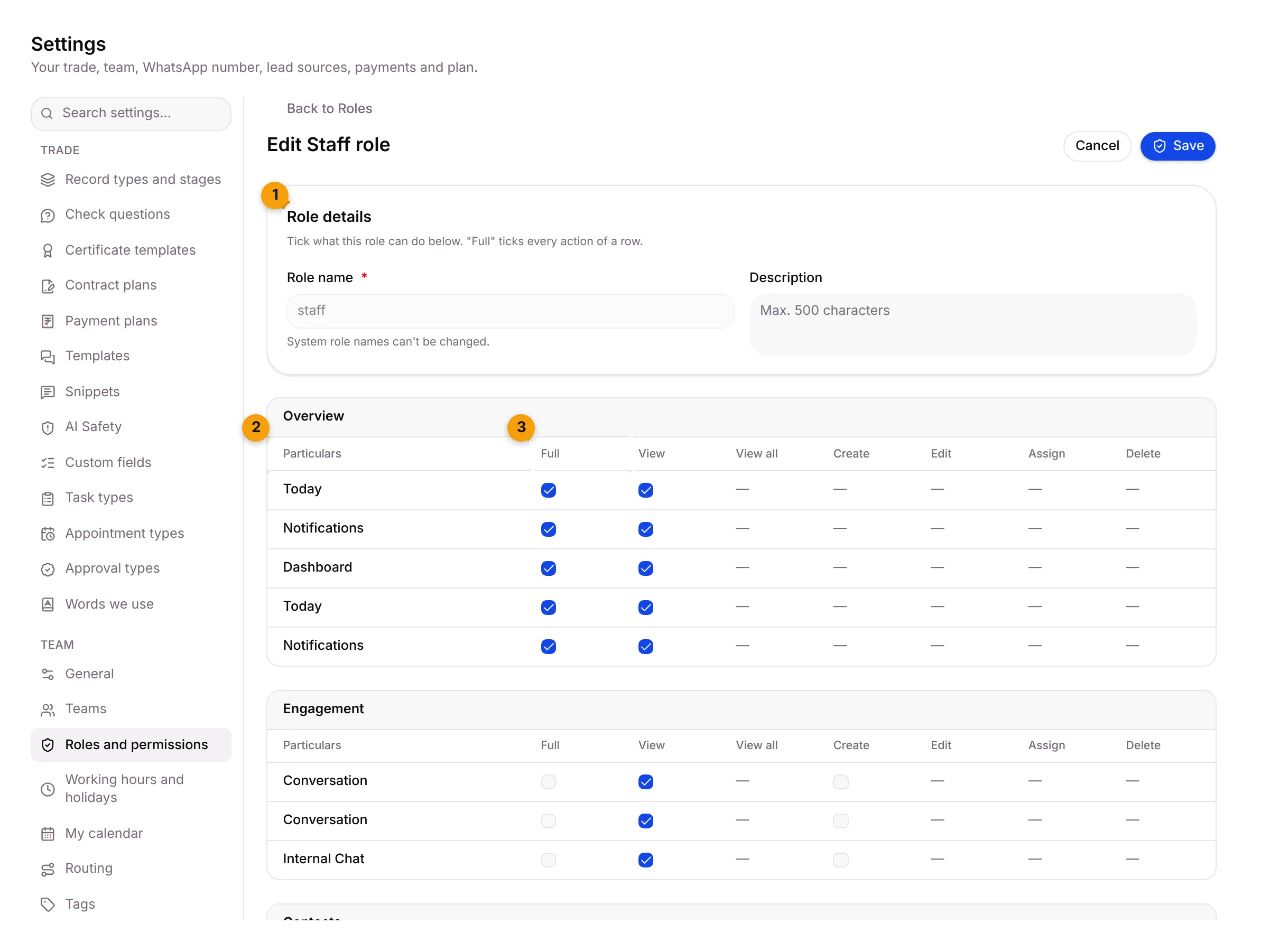This screenshot has height=952, width=1279.
Task: Click the Engagement section heading
Action: pyautogui.click(x=323, y=708)
